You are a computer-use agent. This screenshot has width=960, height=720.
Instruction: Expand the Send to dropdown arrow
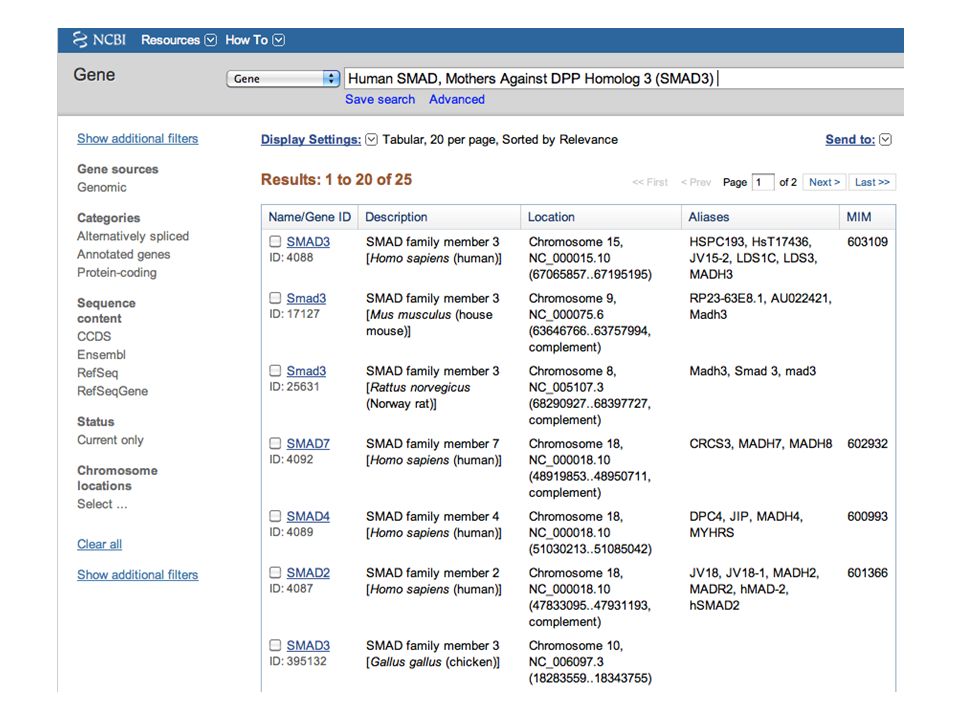[885, 140]
